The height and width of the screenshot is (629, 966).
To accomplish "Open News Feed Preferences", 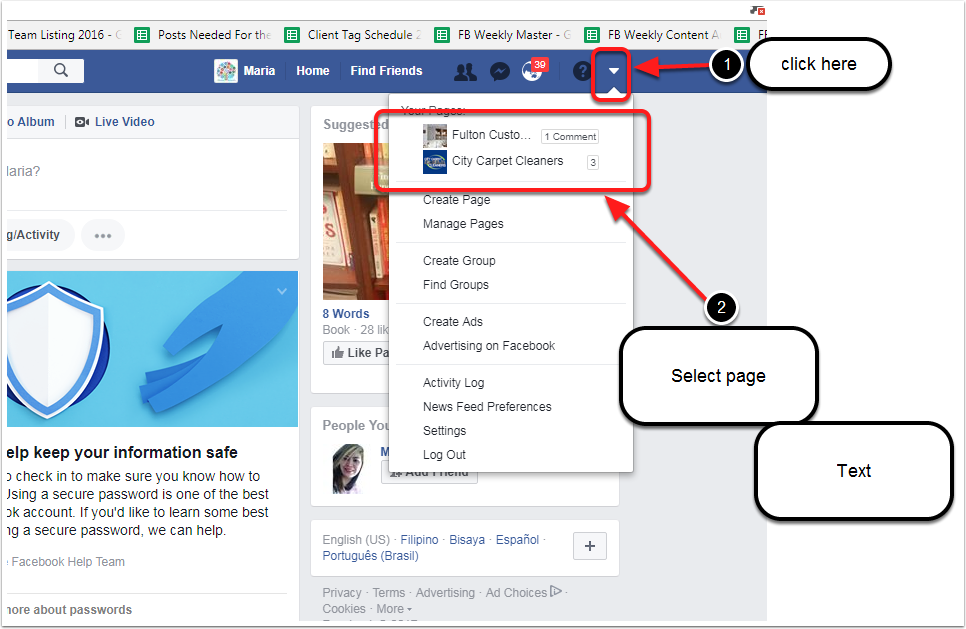I will click(487, 407).
